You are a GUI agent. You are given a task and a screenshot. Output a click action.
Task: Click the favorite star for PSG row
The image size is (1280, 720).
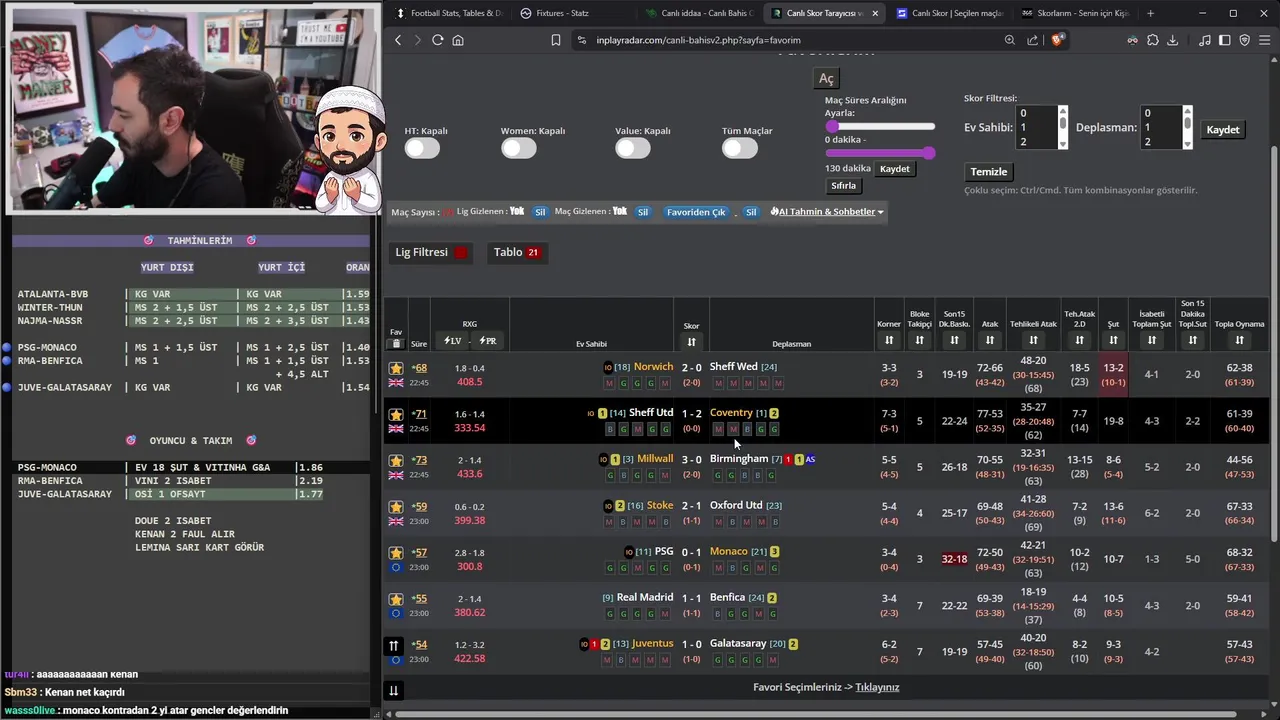tap(396, 553)
